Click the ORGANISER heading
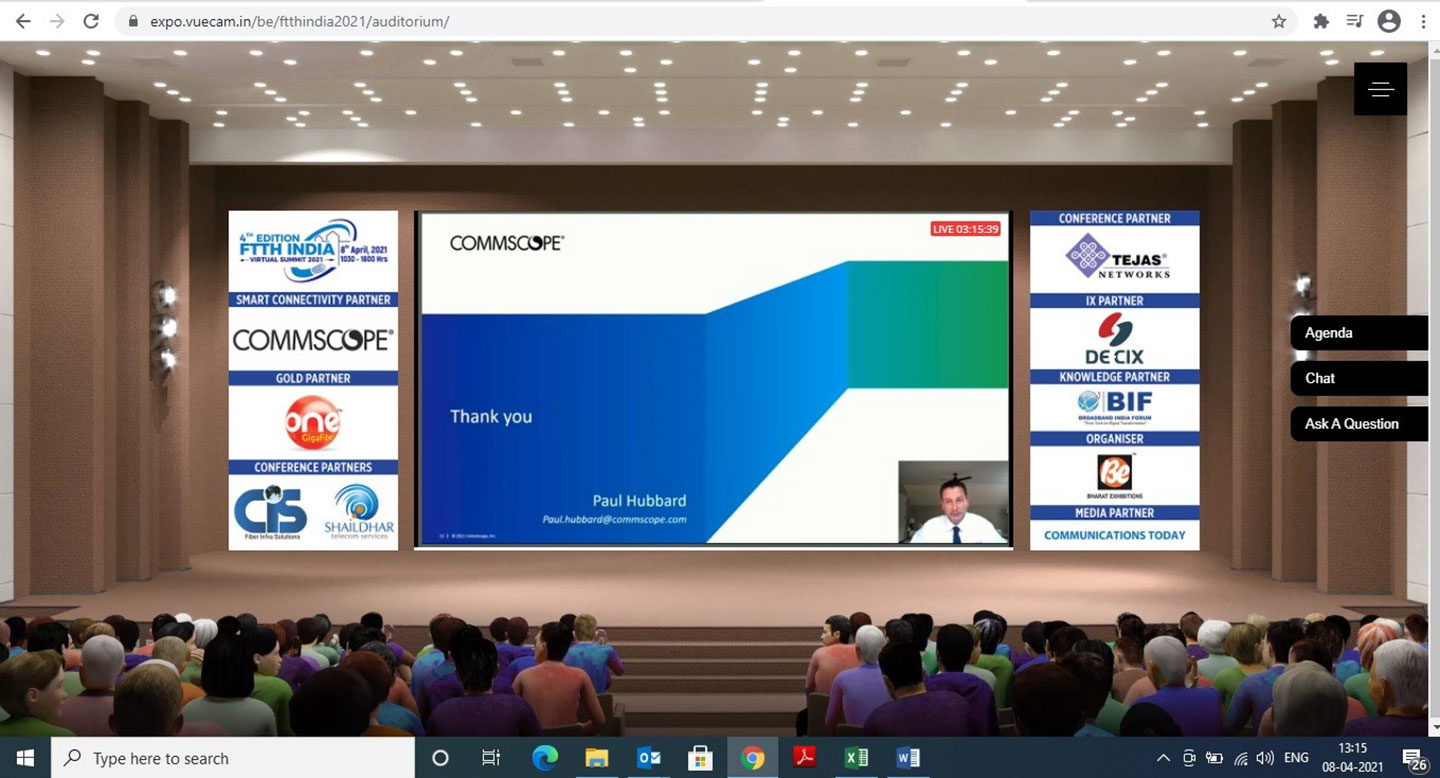1440x778 pixels. (x=1115, y=438)
